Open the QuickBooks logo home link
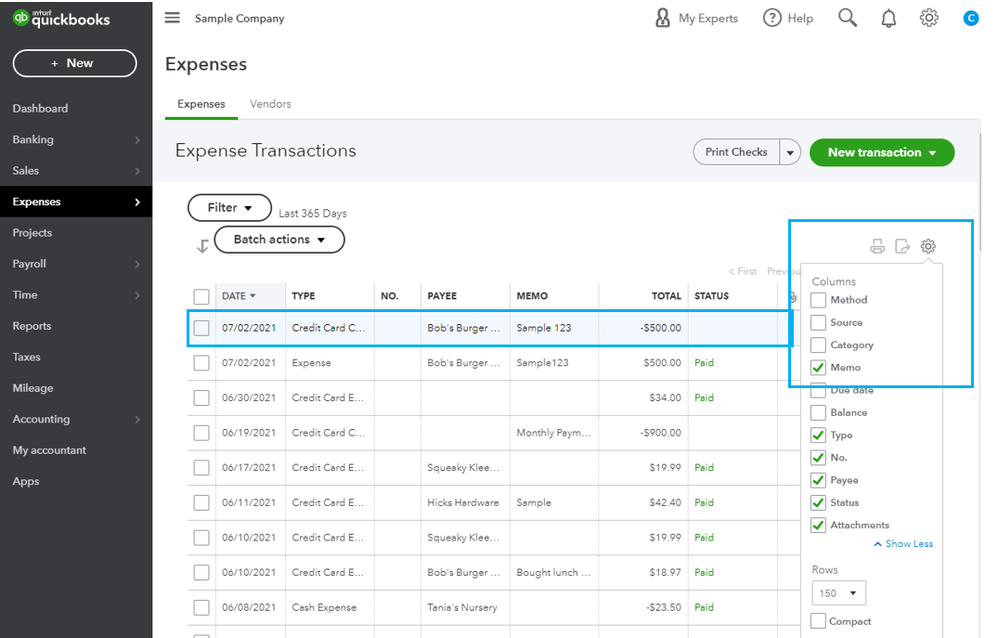Image resolution: width=998 pixels, height=638 pixels. 61,18
